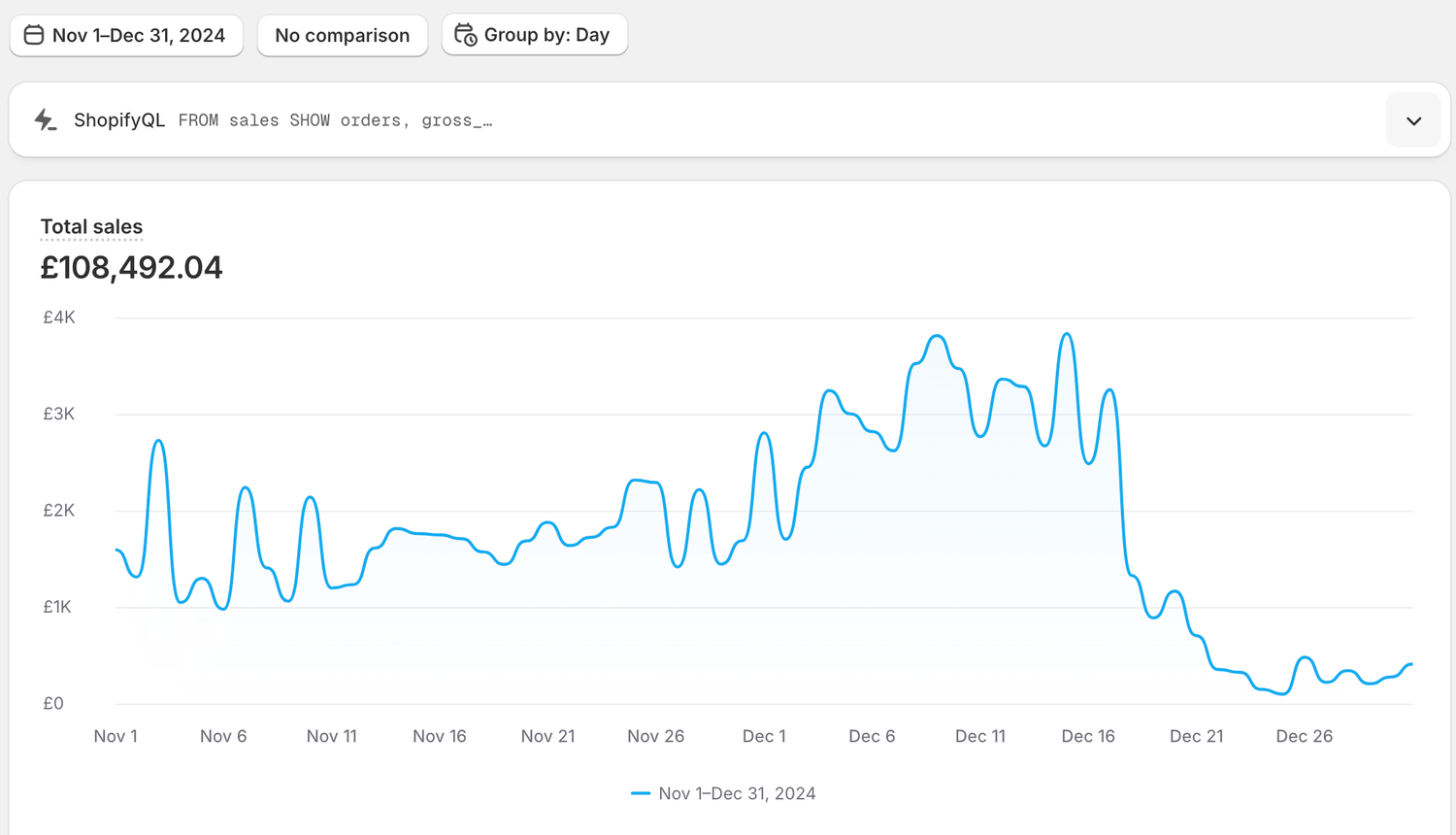Click the Nov 1 x-axis label
The width and height of the screenshot is (1456, 835).
coord(116,736)
